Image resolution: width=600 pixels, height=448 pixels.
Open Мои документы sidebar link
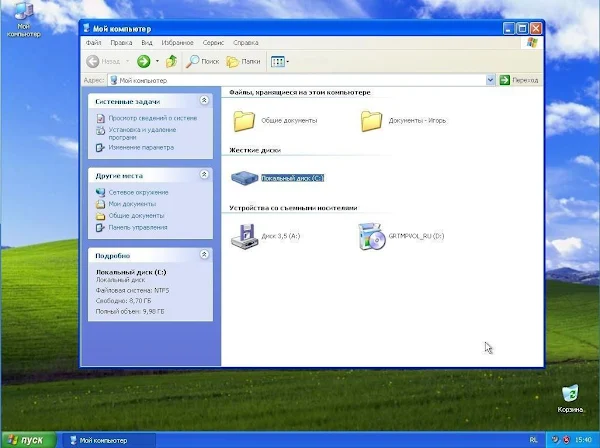click(x=132, y=204)
